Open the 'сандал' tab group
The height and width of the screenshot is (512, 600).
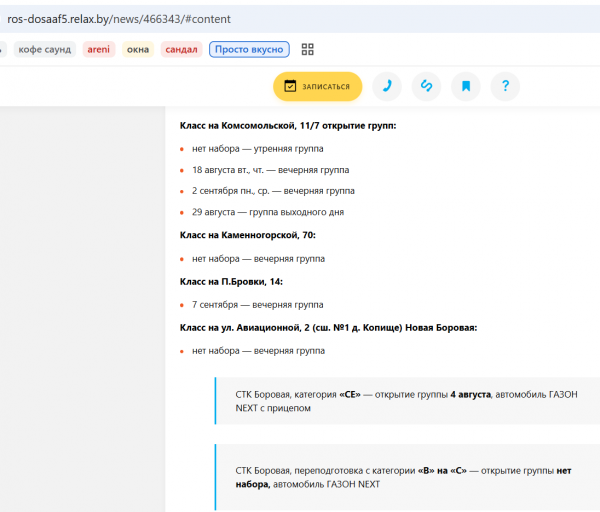(181, 49)
